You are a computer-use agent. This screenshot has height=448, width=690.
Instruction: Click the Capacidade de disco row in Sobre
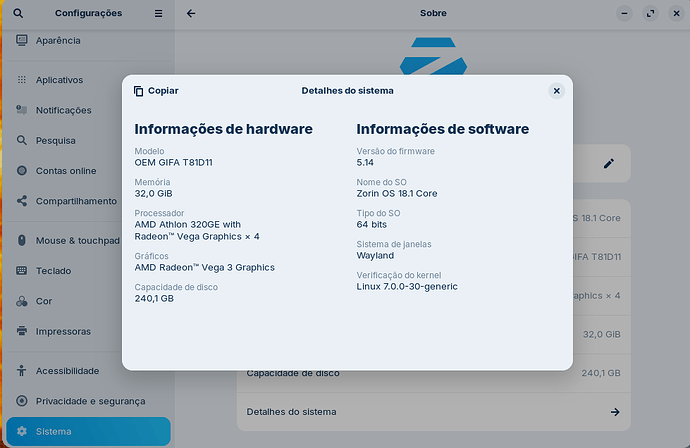[x=433, y=373]
